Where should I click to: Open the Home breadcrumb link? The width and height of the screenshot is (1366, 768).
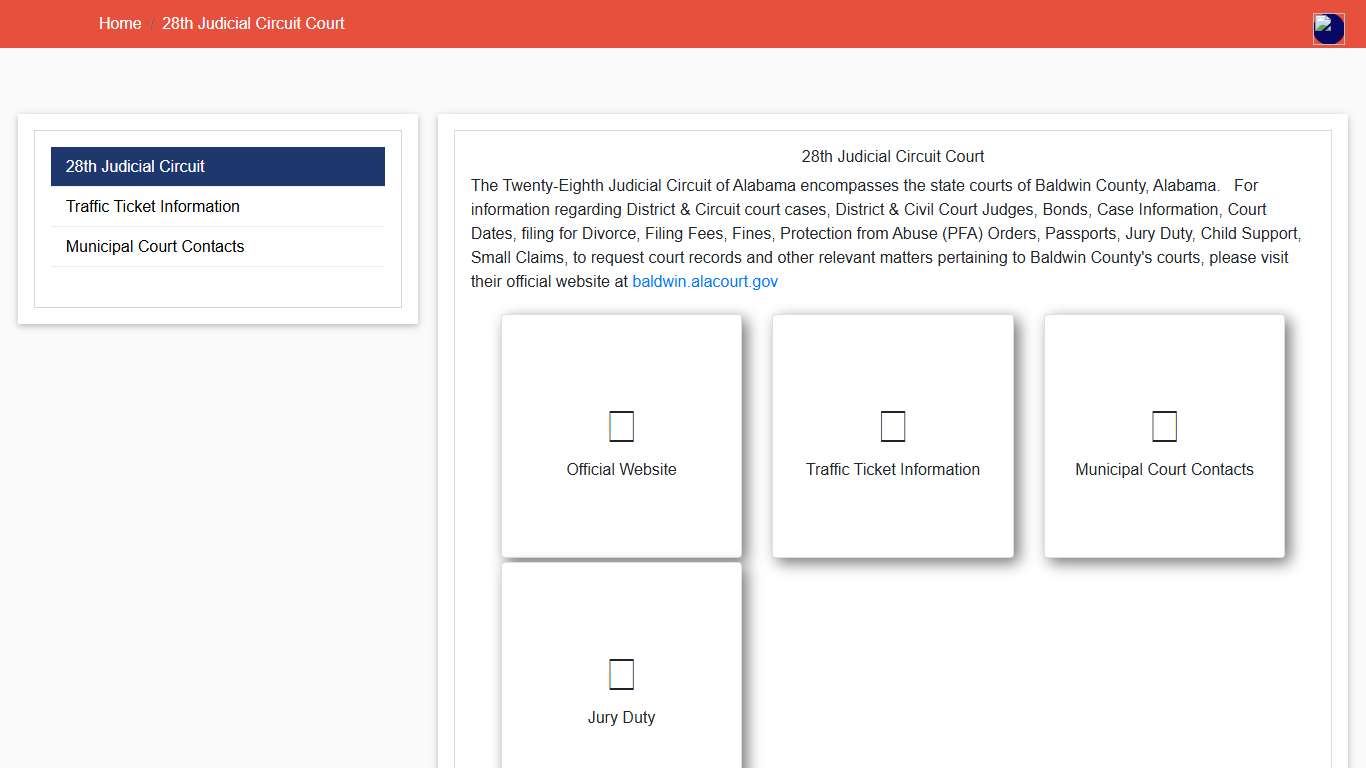coord(120,23)
